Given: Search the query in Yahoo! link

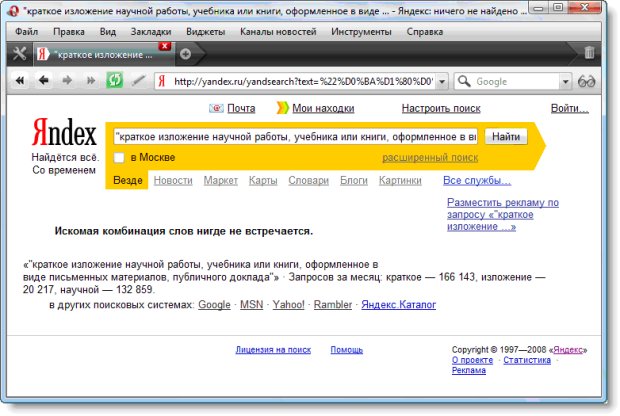Looking at the screenshot, I should click(x=289, y=304).
